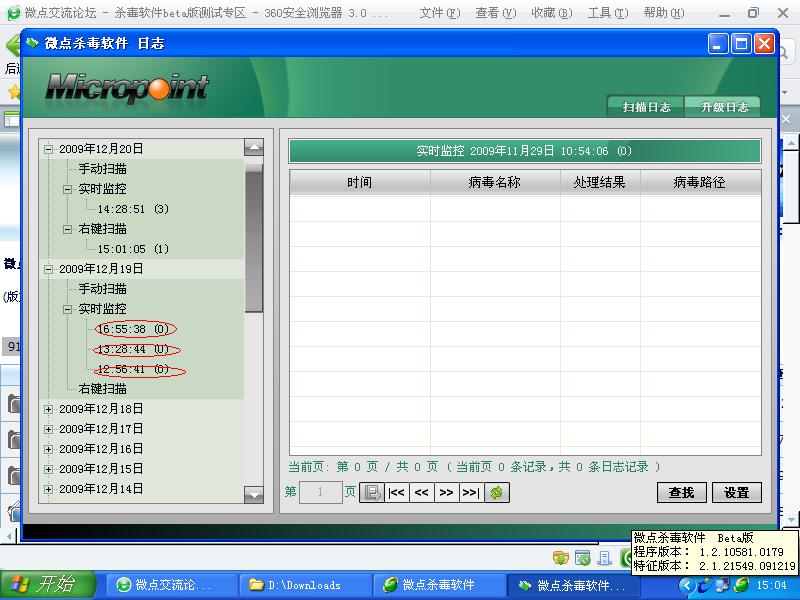800x600 pixels.
Task: Open log 设置 button
Action: (x=737, y=492)
